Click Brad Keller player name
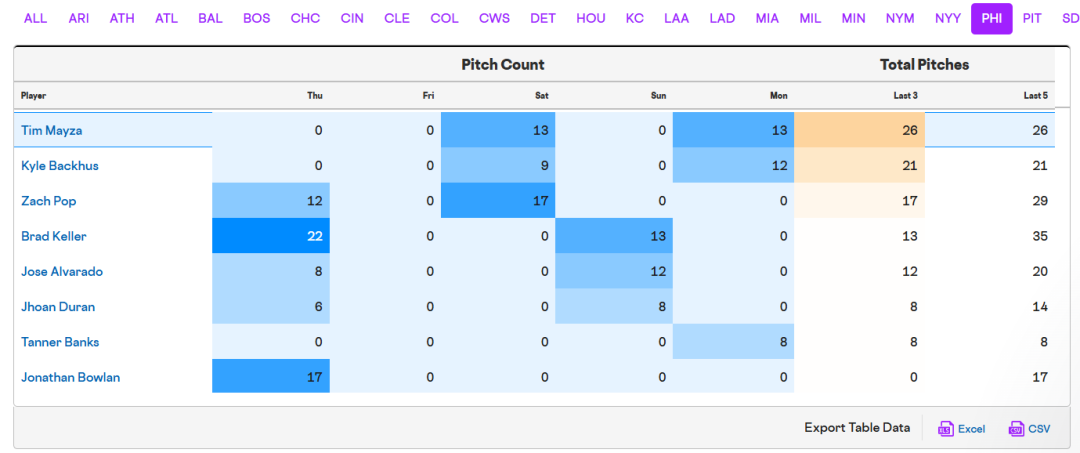The height and width of the screenshot is (453, 1080). tap(54, 236)
